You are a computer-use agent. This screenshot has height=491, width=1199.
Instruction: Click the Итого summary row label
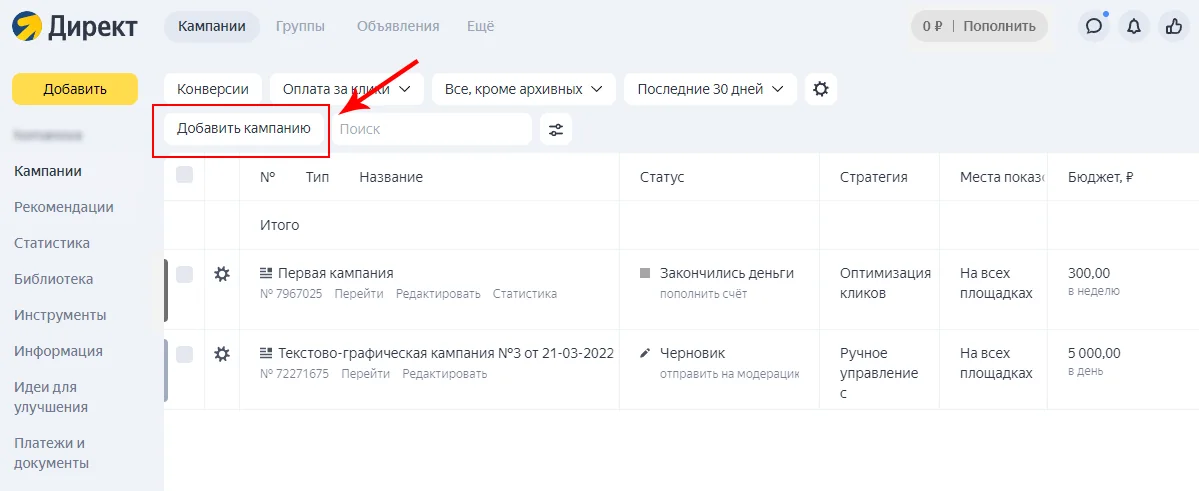(280, 225)
